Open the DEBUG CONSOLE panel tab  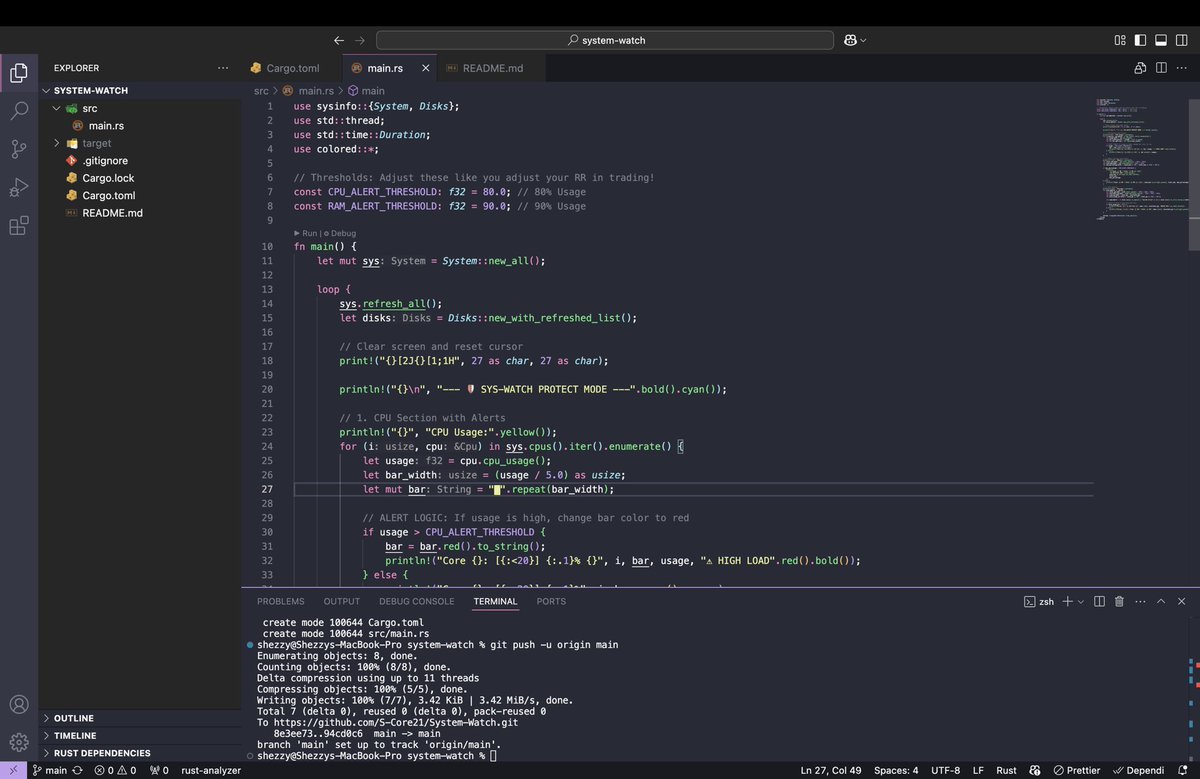[x=416, y=601]
